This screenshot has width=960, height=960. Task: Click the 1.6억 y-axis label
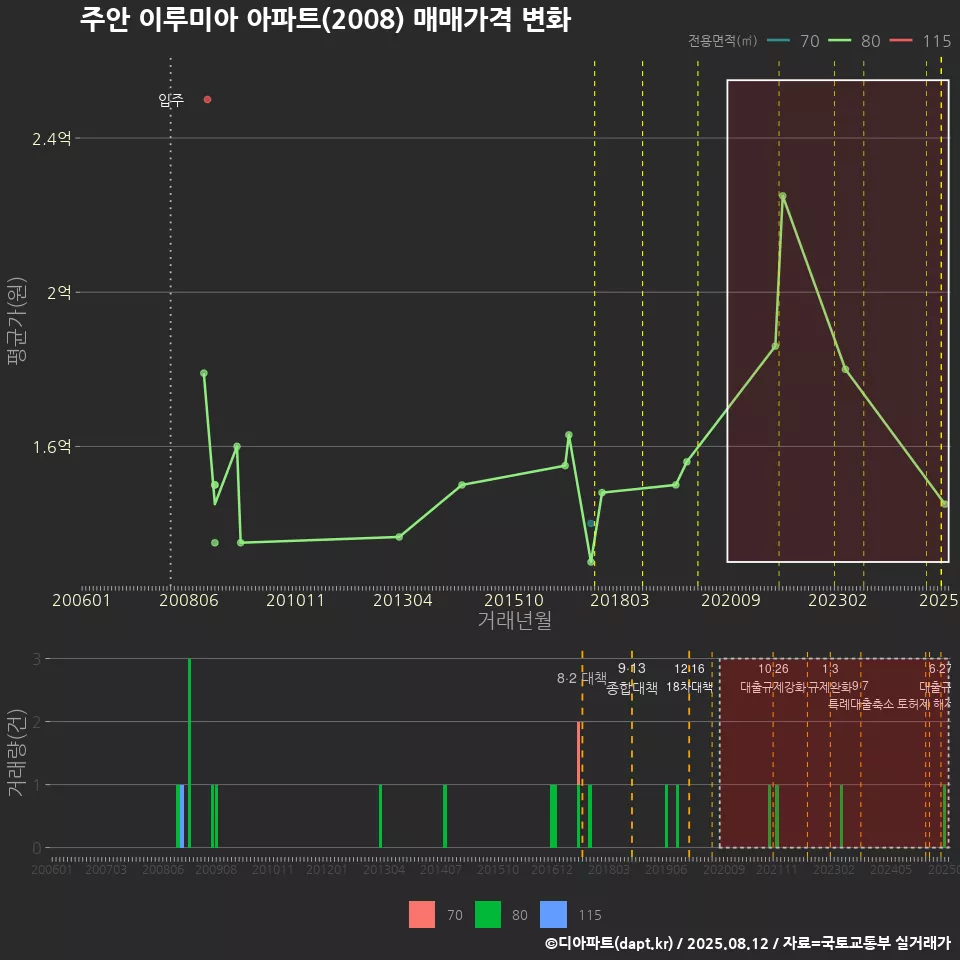tap(51, 447)
